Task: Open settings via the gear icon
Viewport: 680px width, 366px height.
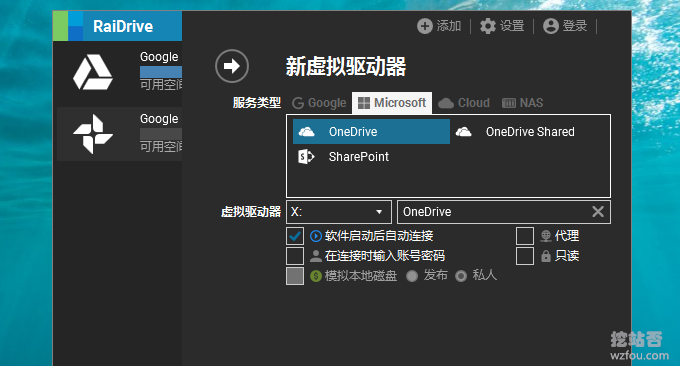Action: point(488,26)
